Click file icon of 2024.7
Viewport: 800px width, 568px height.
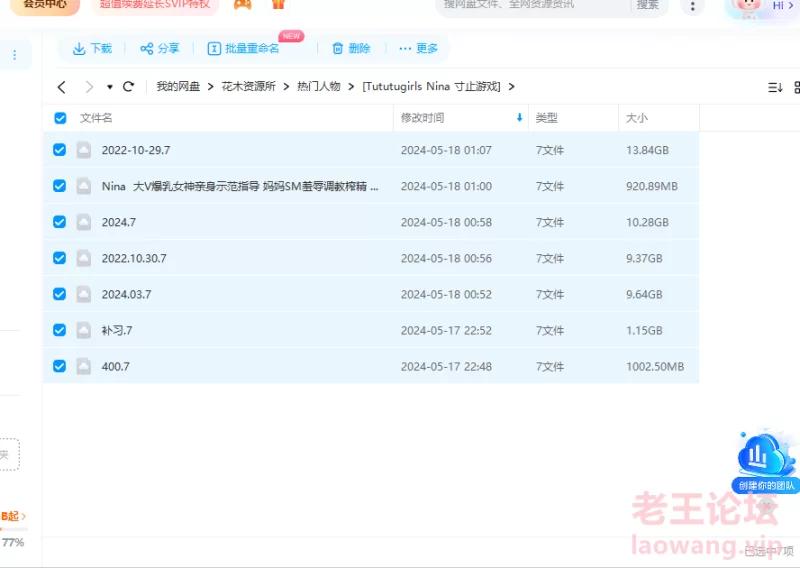coord(84,222)
